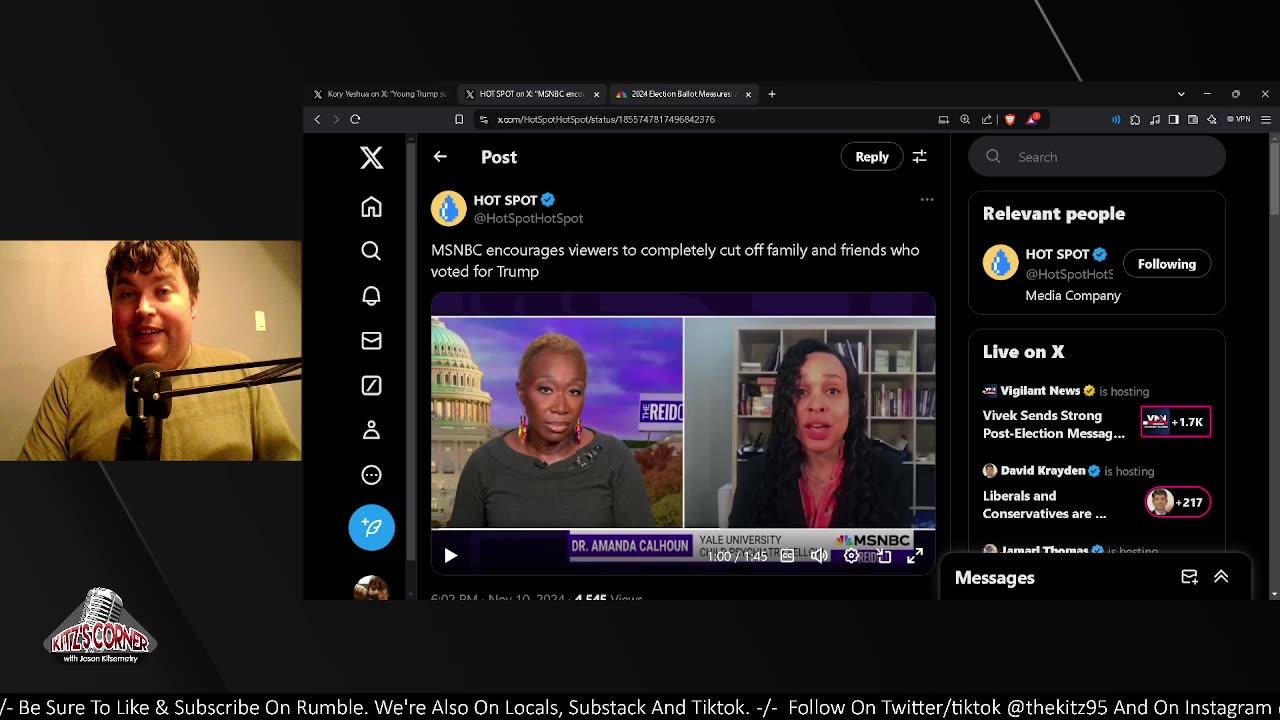Open the zoom magnifier in address bar
This screenshot has height=720, width=1280.
point(965,119)
